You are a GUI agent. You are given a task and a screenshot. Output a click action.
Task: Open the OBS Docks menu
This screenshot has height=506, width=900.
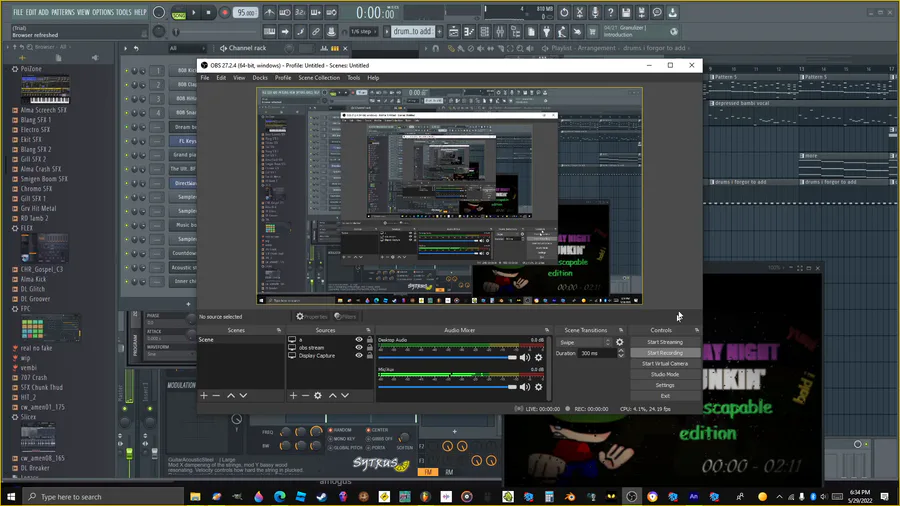tap(260, 77)
